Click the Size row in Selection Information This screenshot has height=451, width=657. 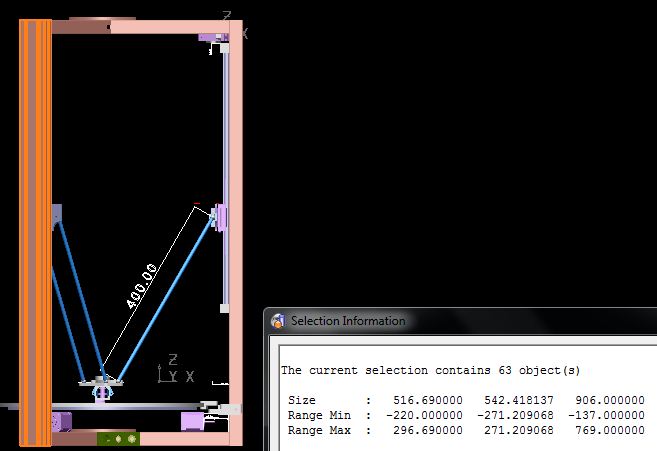click(x=462, y=400)
